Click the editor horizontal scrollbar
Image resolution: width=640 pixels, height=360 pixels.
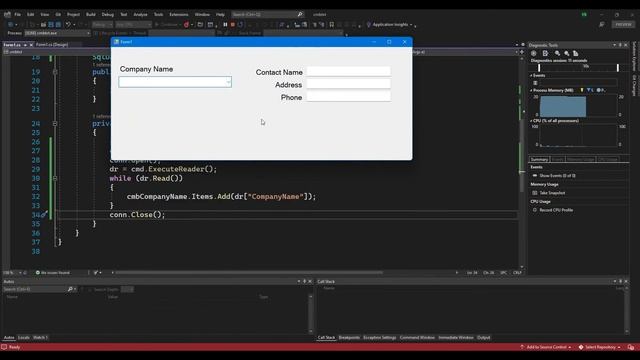(249, 273)
